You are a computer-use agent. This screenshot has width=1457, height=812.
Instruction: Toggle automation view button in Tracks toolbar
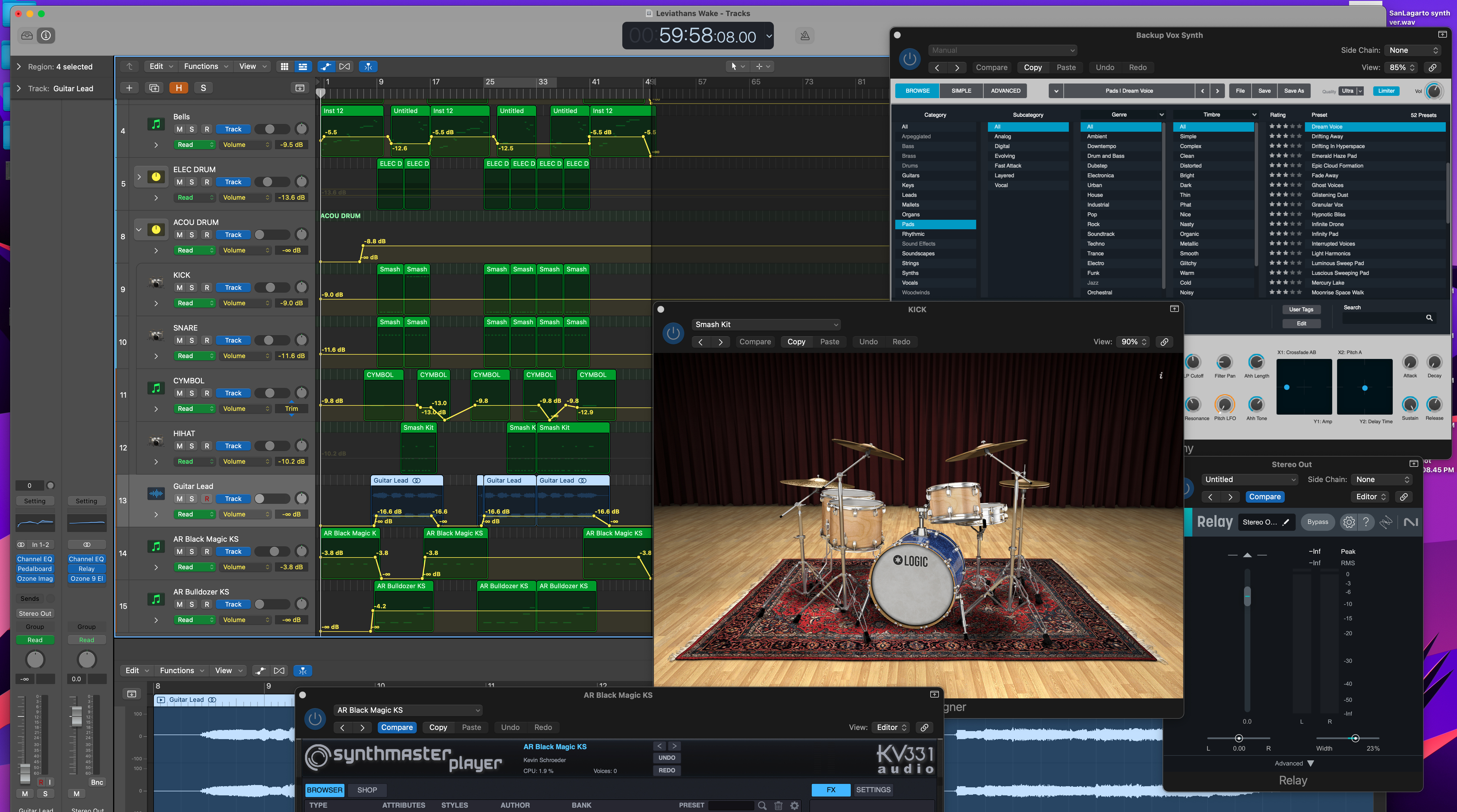326,67
